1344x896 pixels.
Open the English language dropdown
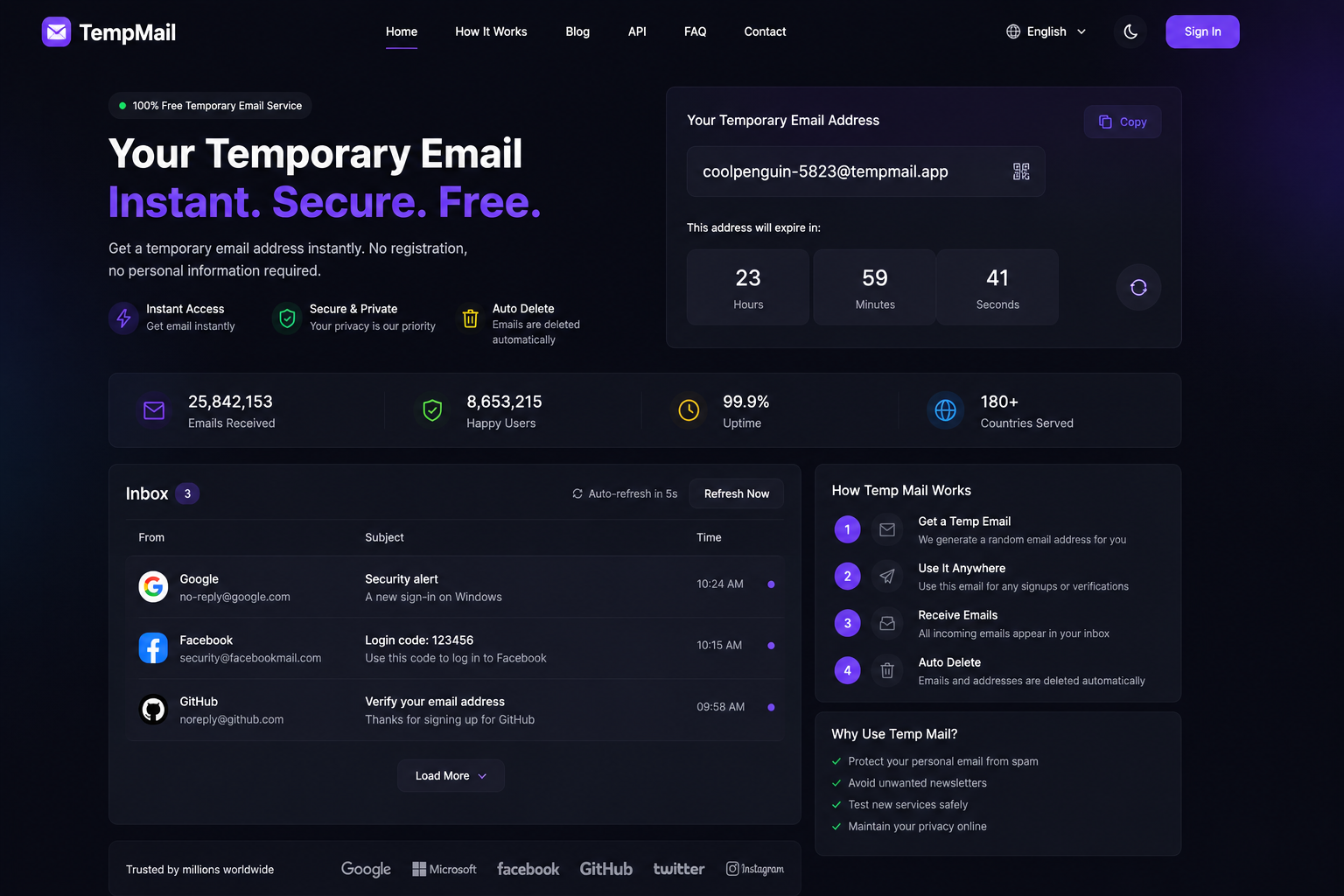click(1046, 31)
